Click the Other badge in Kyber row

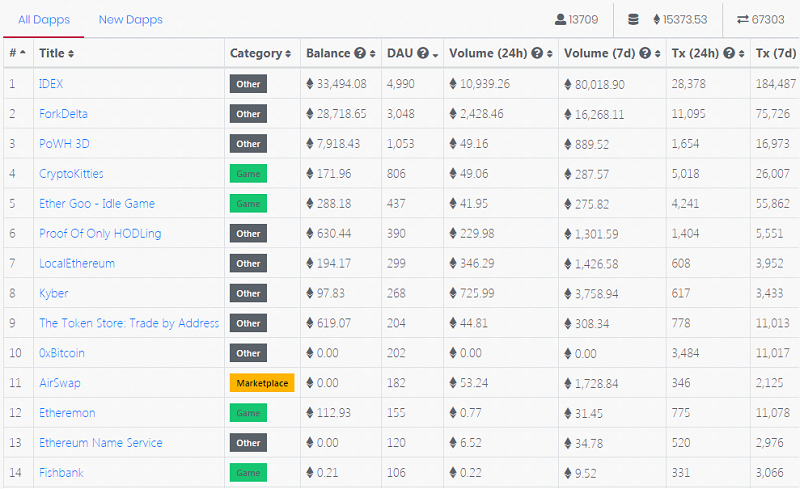click(248, 293)
